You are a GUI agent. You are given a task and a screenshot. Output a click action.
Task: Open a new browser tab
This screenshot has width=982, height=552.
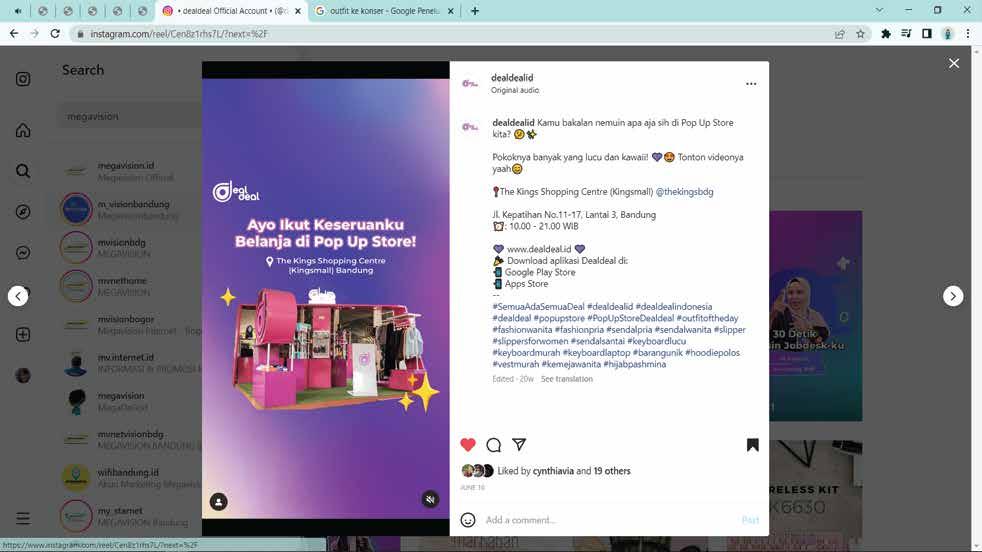pyautogui.click(x=475, y=11)
